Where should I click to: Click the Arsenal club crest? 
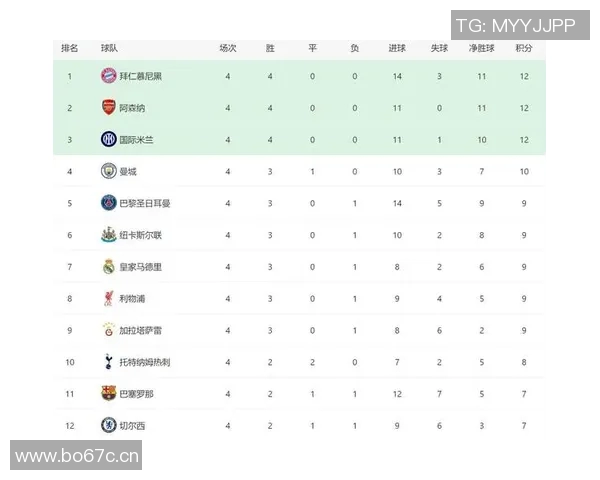pyautogui.click(x=108, y=107)
